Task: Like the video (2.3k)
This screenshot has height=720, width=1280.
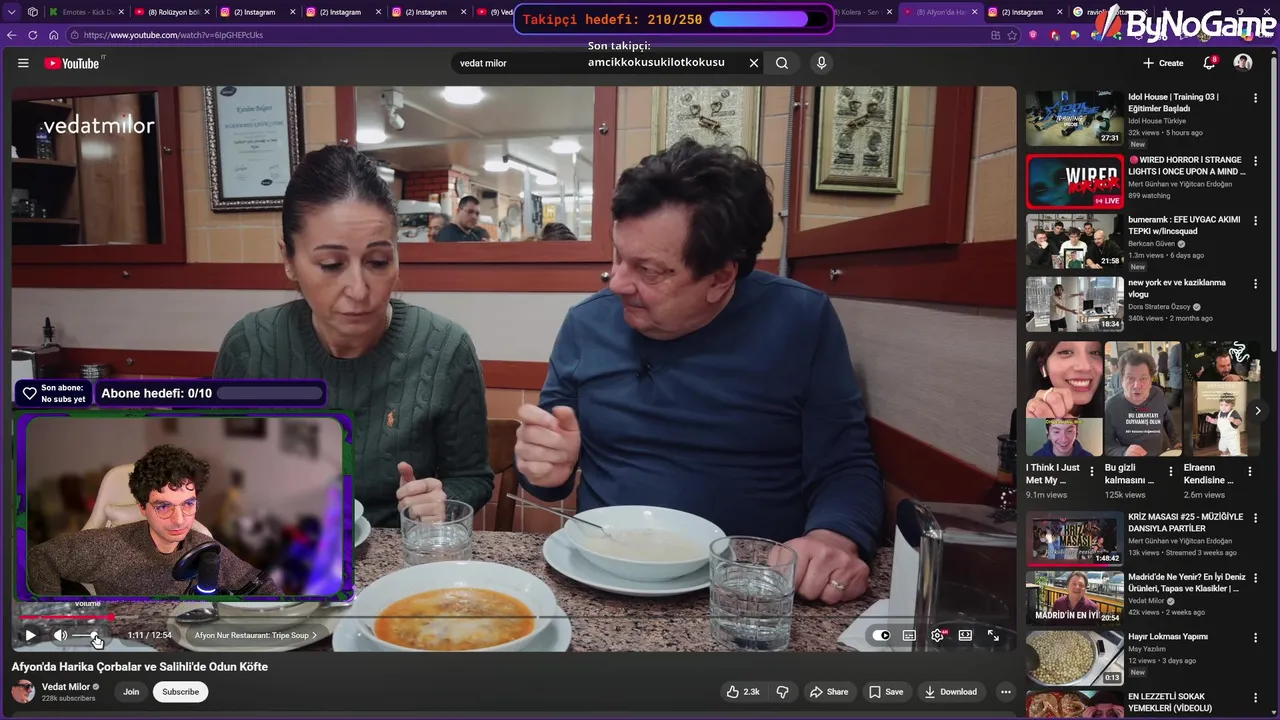Action: coord(743,692)
